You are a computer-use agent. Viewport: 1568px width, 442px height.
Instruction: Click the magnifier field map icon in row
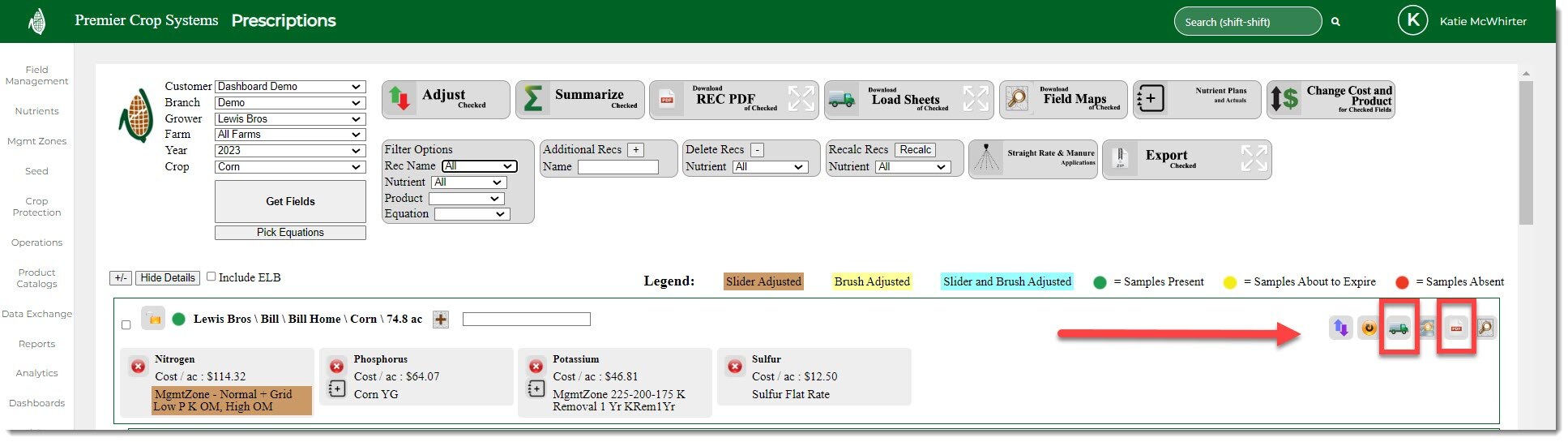pos(1485,328)
